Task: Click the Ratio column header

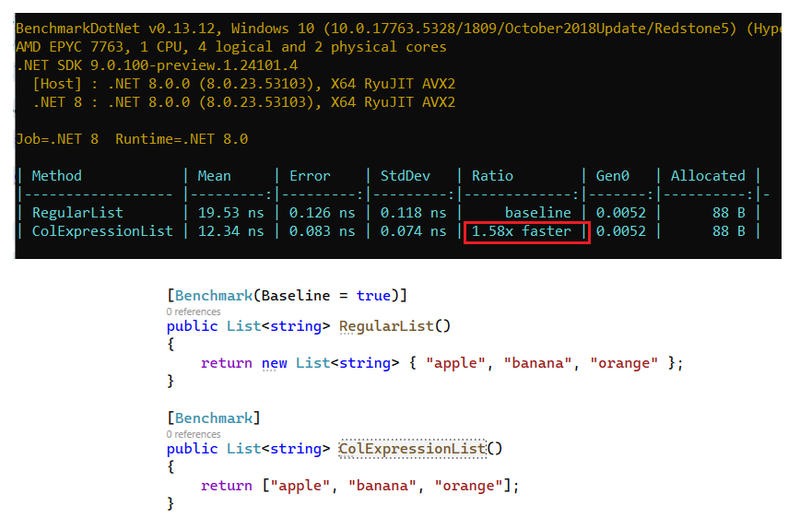Action: [492, 176]
